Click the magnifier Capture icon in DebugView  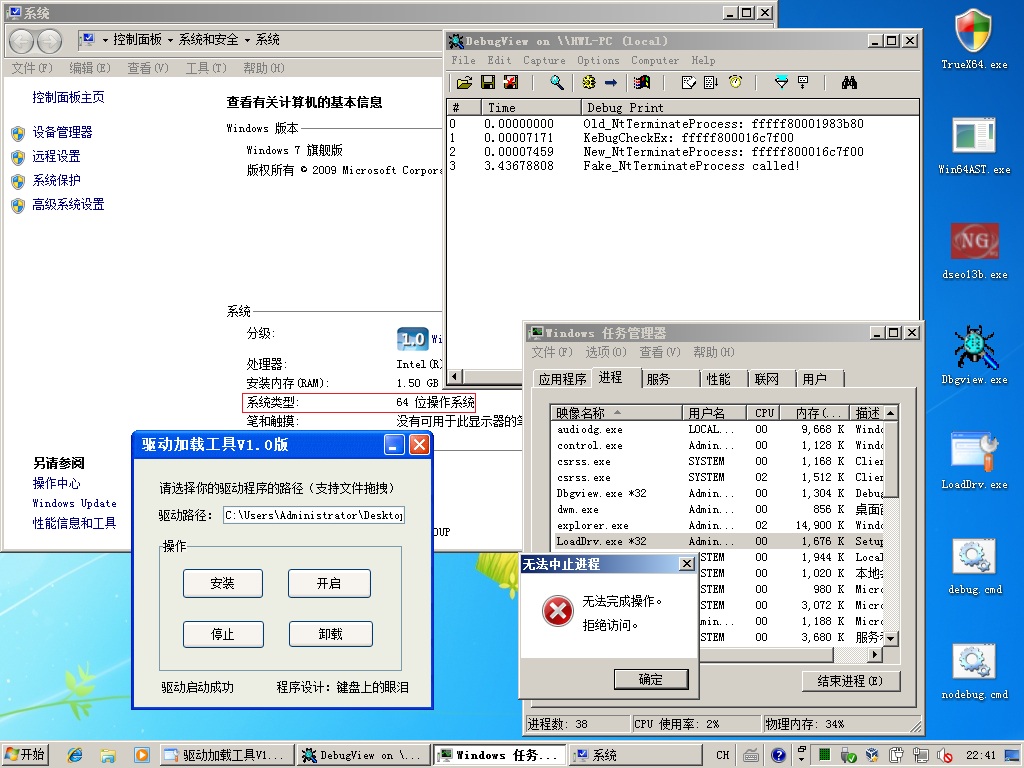click(x=556, y=83)
